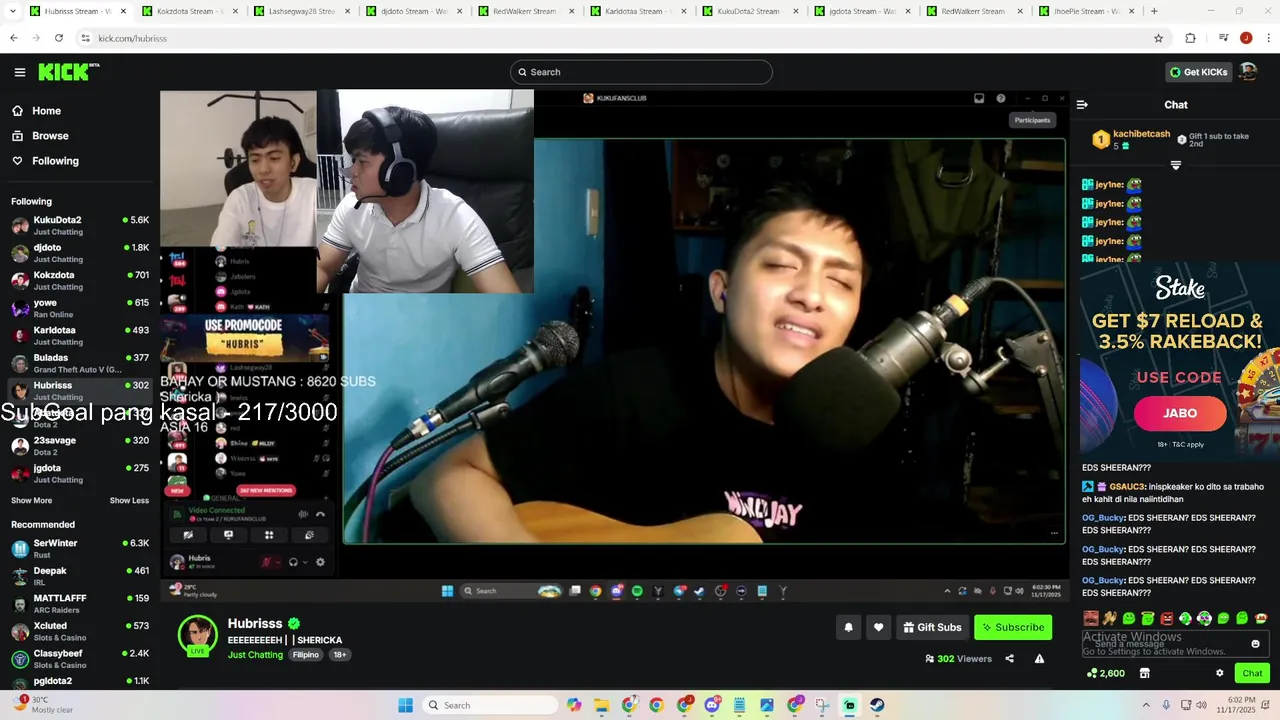Open Classybeef in Recommended list
Viewport: 1280px width, 720px height.
[x=80, y=658]
